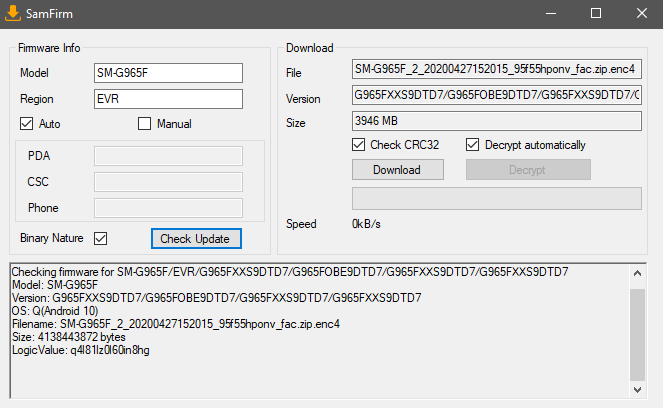Toggle the Auto checkbox
This screenshot has width=663, height=408.
[x=26, y=124]
